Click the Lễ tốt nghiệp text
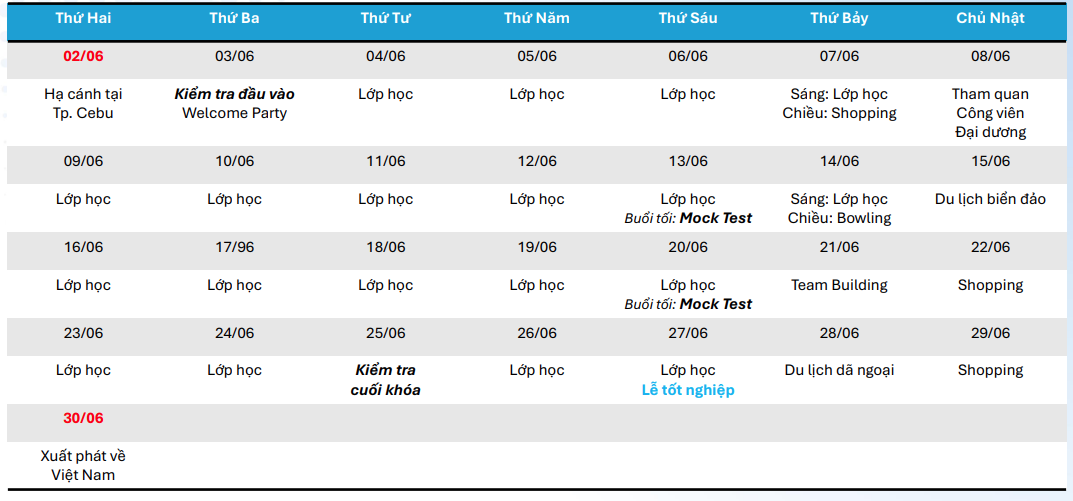 [688, 390]
